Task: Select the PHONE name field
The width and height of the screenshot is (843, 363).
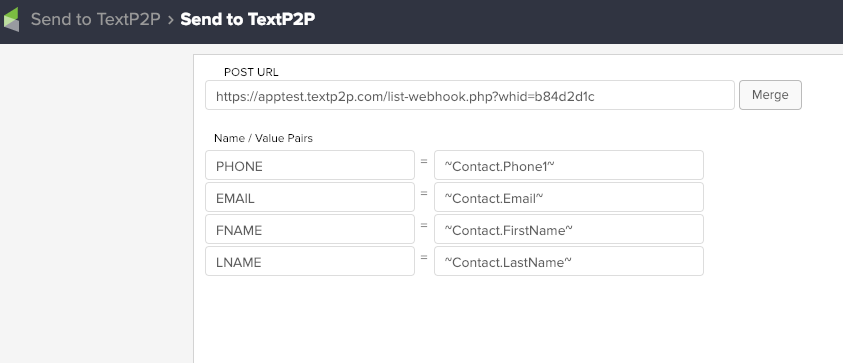Action: (310, 165)
